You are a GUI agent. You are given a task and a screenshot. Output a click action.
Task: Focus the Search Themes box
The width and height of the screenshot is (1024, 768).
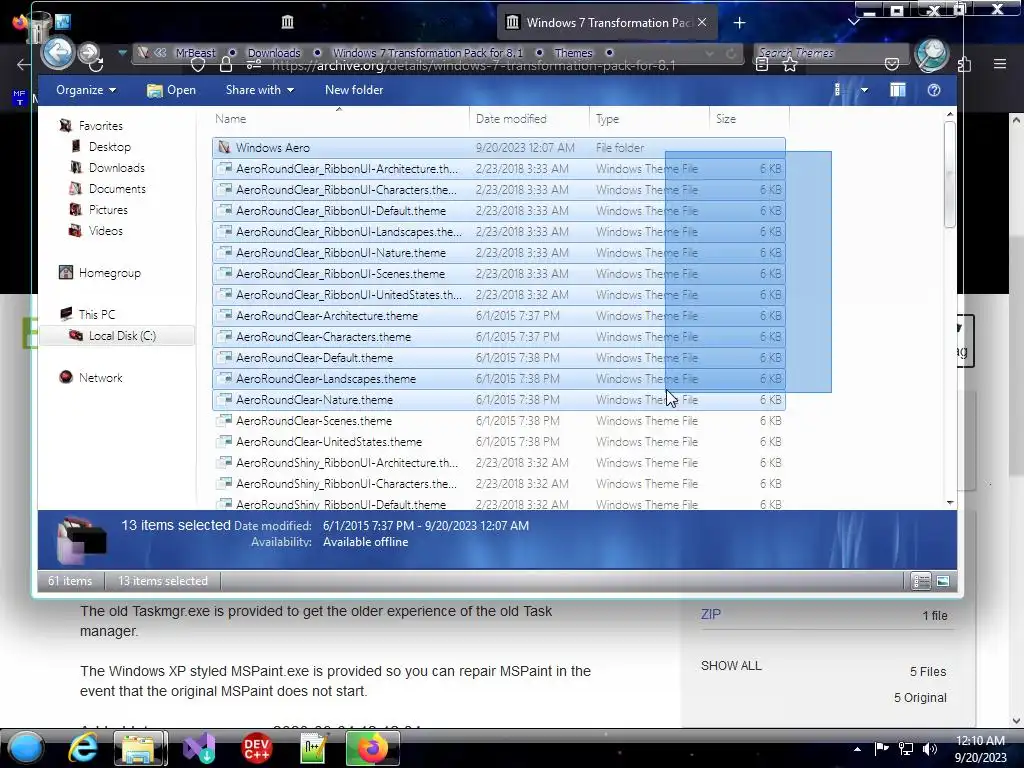[829, 53]
